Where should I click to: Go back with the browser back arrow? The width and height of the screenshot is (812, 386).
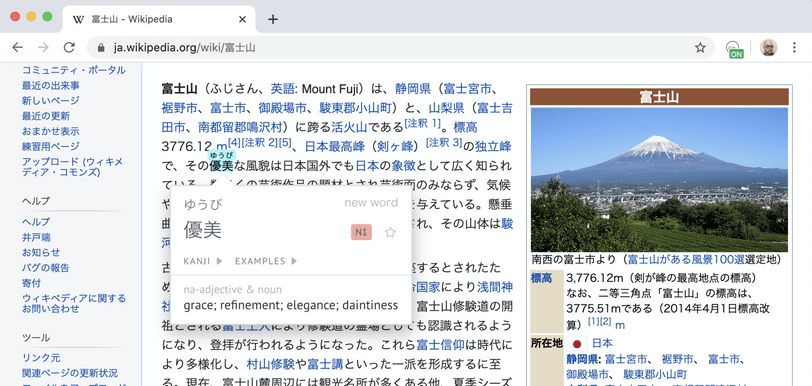click(x=18, y=48)
